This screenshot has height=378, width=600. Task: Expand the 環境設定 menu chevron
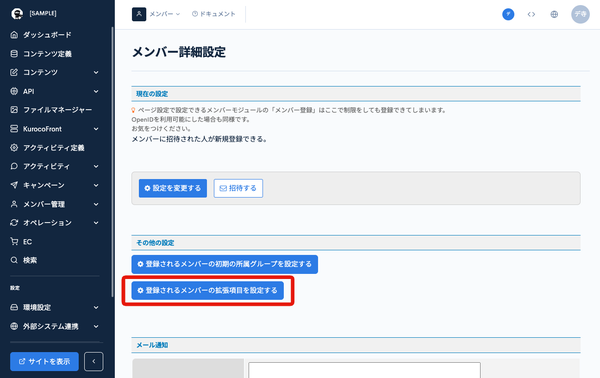click(96, 307)
